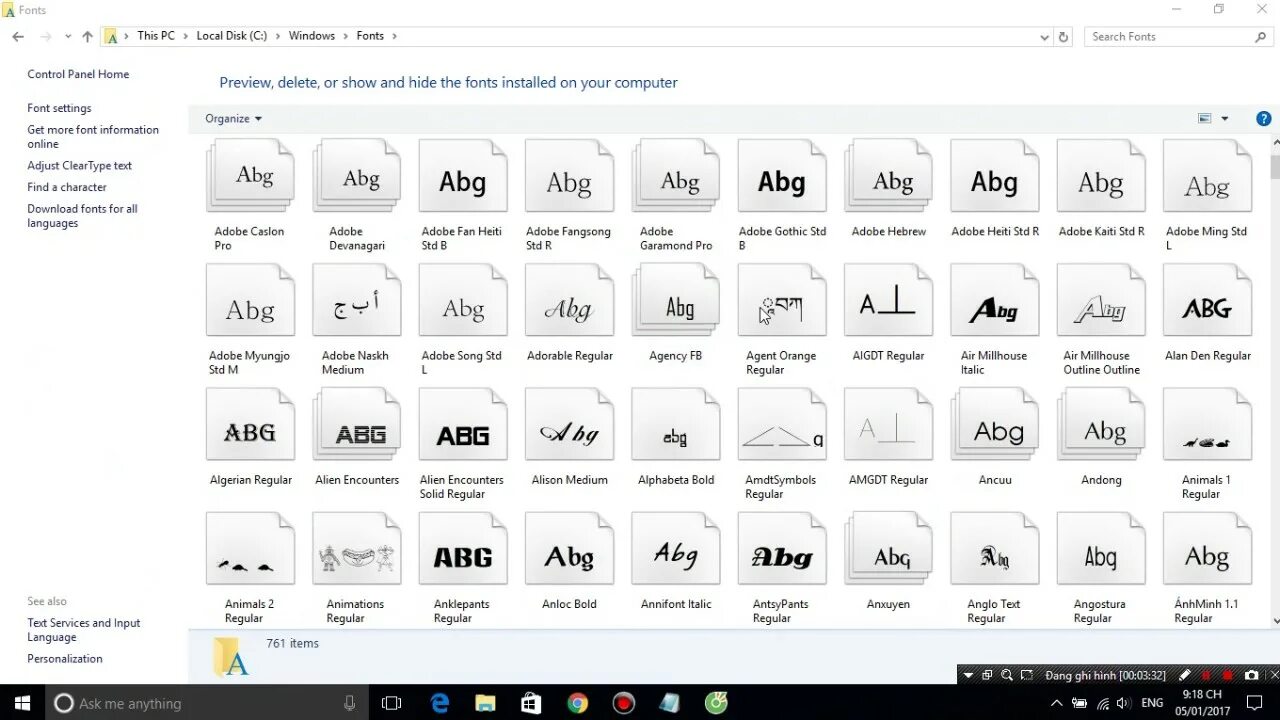The height and width of the screenshot is (720, 1280).
Task: Select the Alien Encounters font icon
Action: [356, 424]
